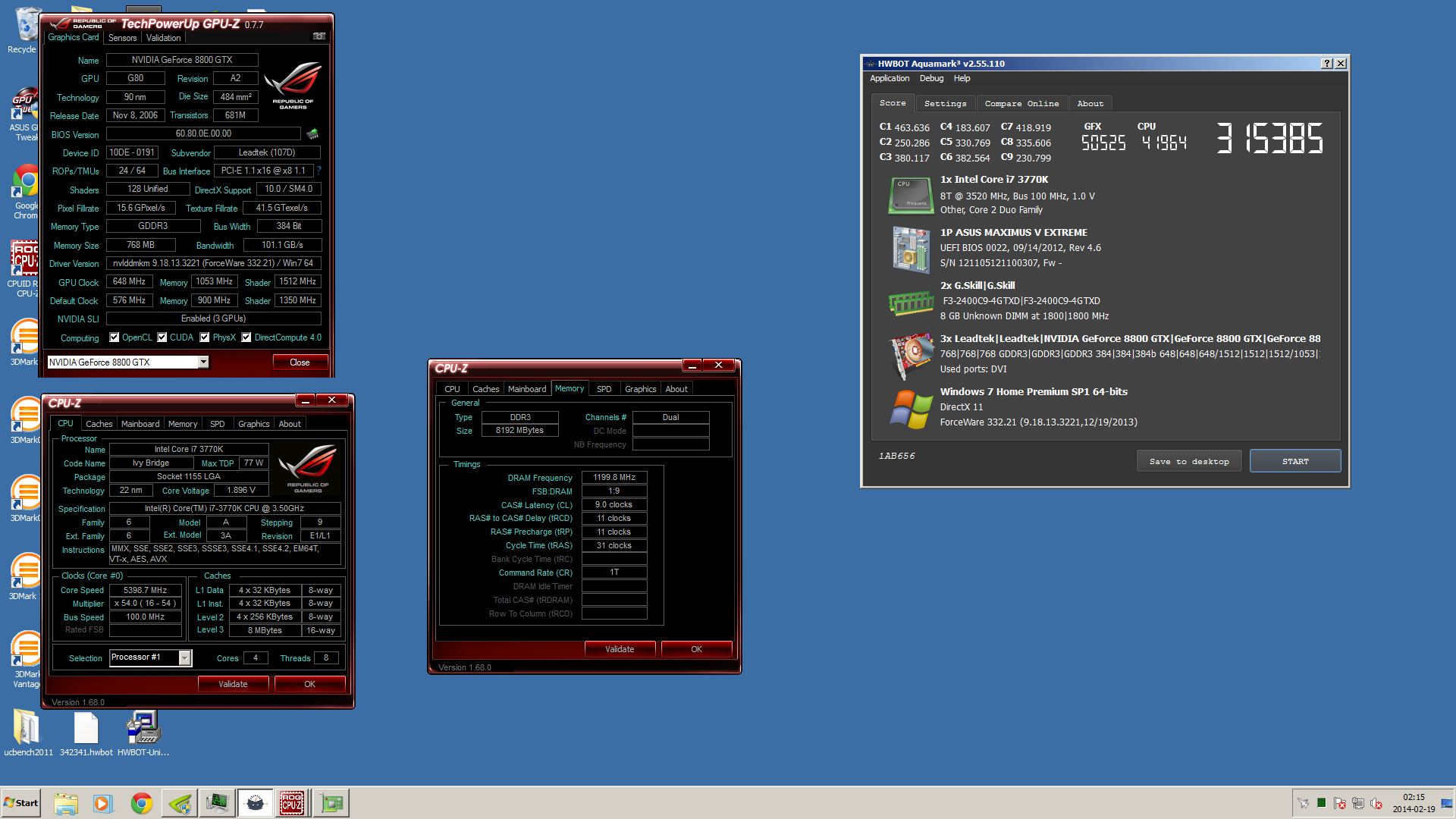Click the CPU chip icon in Aquamark
Image resolution: width=1456 pixels, height=819 pixels.
click(x=911, y=195)
